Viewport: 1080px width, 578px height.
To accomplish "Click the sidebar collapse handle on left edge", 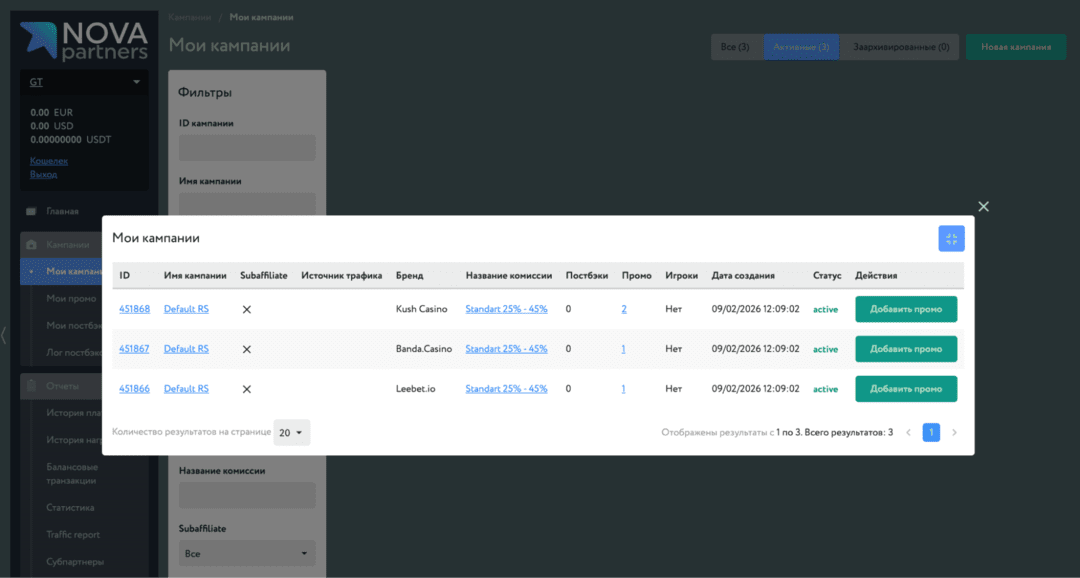I will click(x=4, y=335).
